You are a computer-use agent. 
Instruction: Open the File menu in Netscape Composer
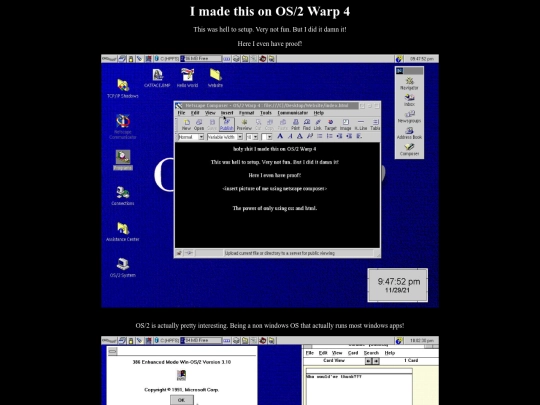pos(181,113)
